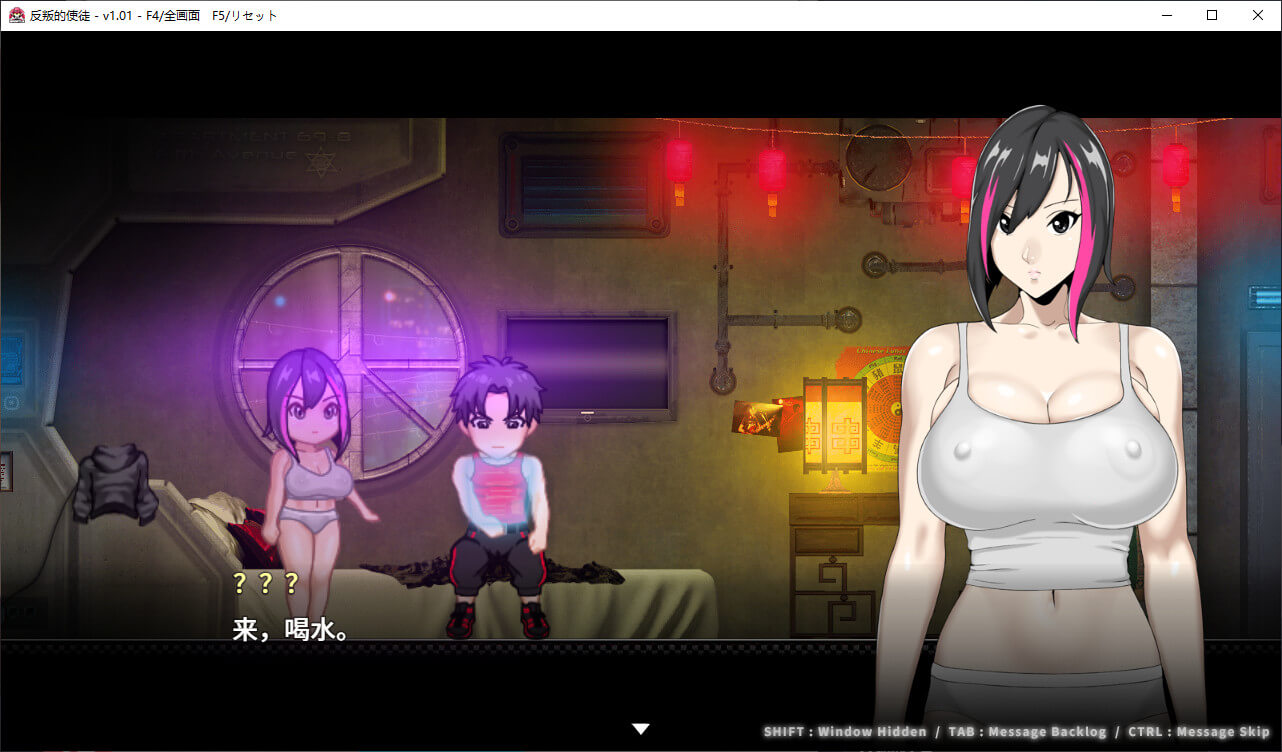Click the ventilation grille above the monitor

point(585,185)
